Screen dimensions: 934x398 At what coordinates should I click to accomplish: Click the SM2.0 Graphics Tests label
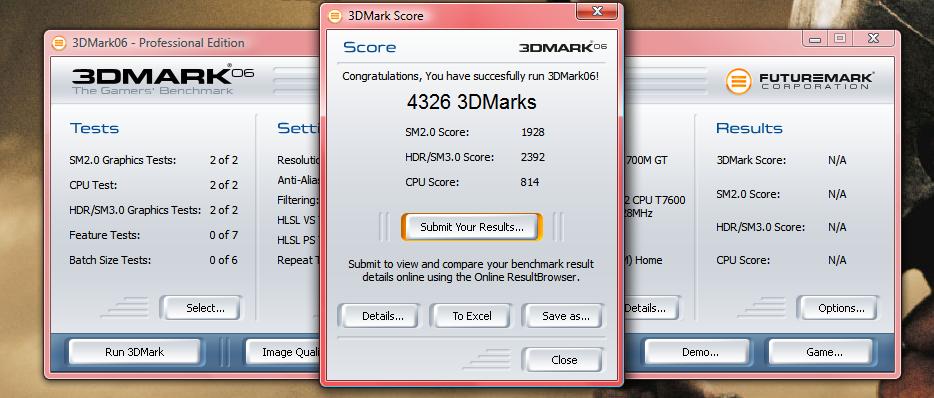123,160
